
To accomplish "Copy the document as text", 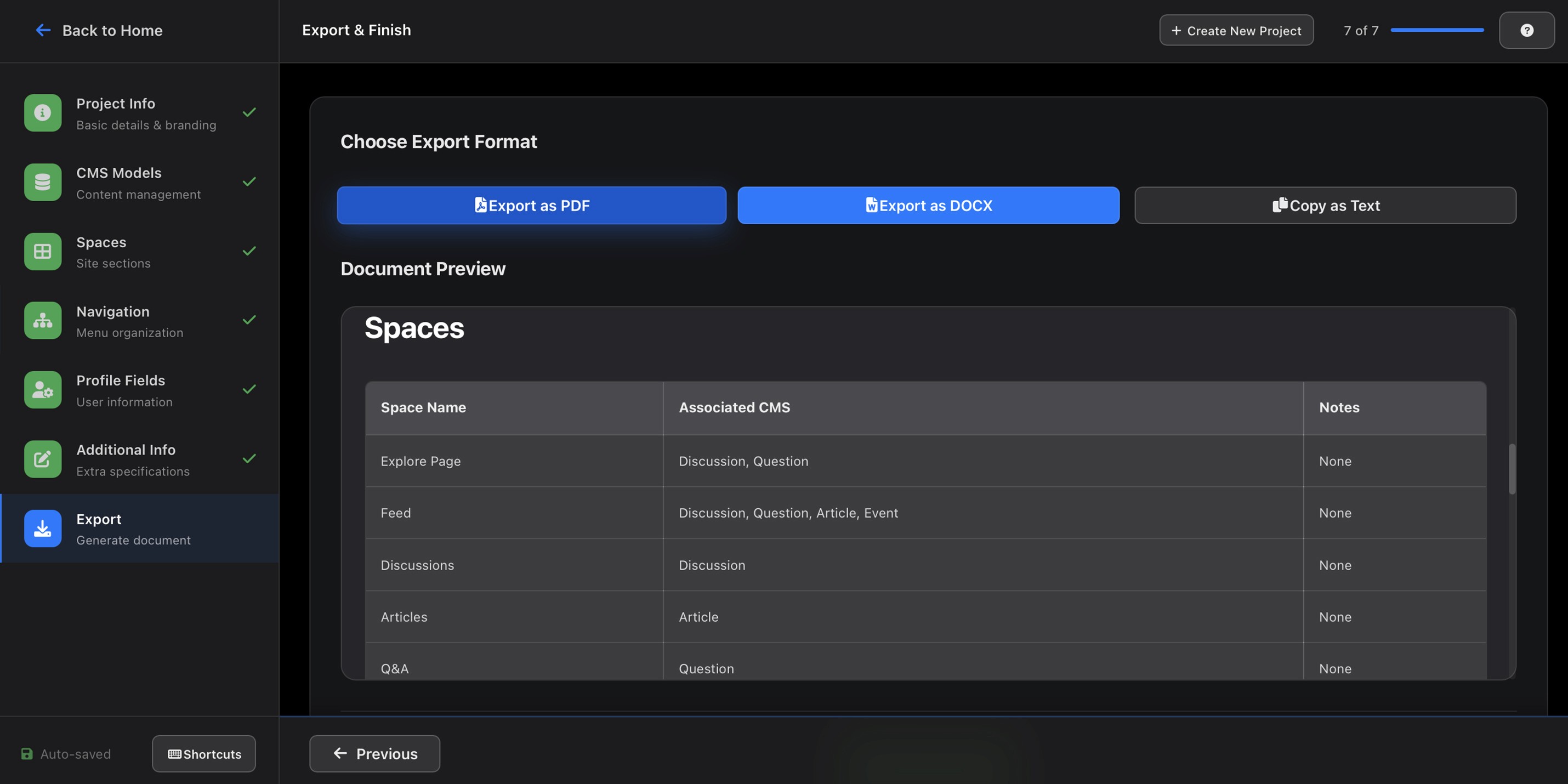I will (x=1325, y=205).
